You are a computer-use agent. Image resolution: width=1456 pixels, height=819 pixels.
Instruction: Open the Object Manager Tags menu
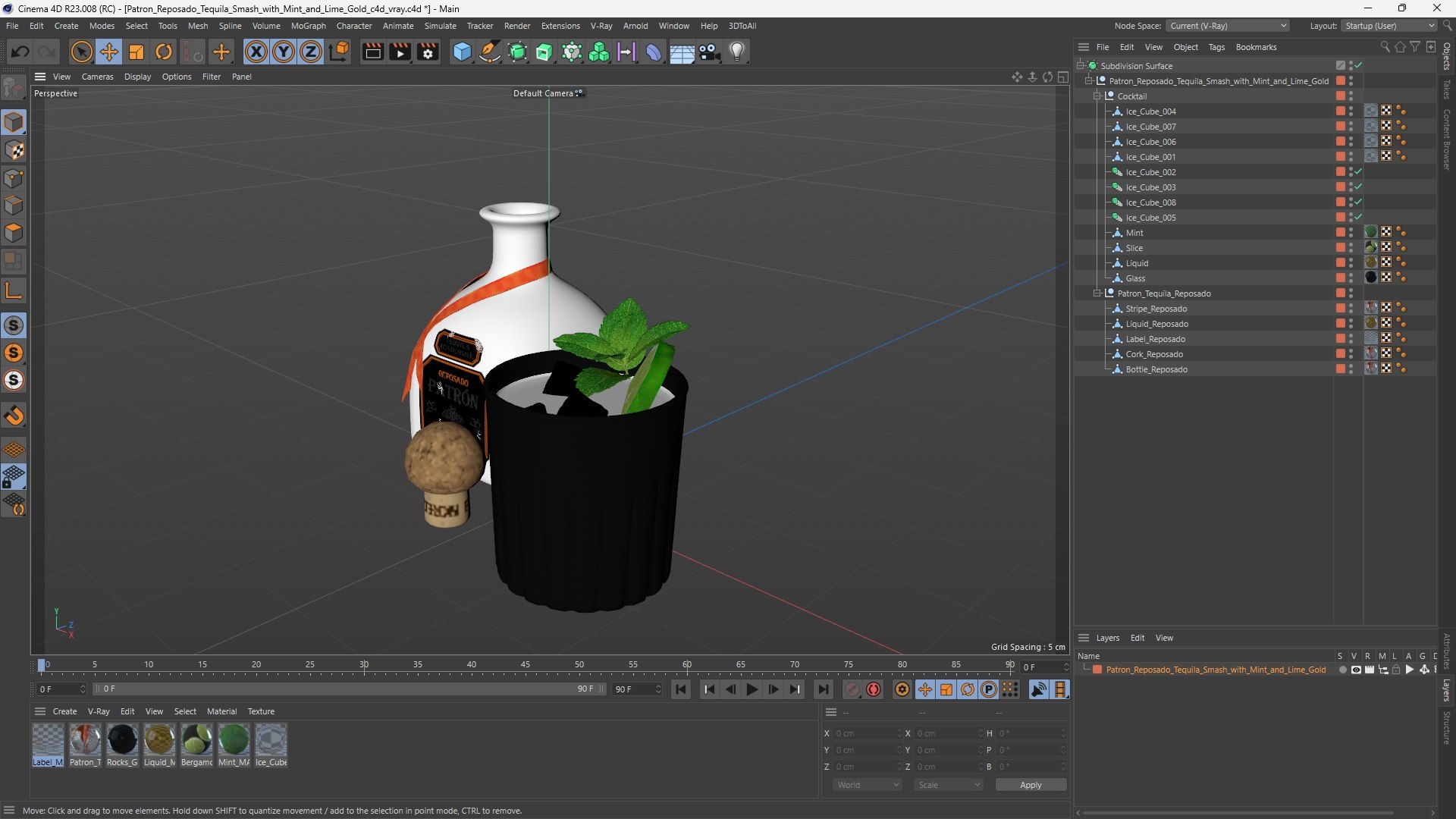point(1216,47)
